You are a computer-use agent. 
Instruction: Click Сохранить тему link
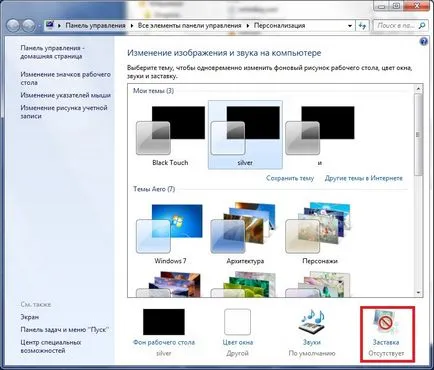[x=290, y=178]
